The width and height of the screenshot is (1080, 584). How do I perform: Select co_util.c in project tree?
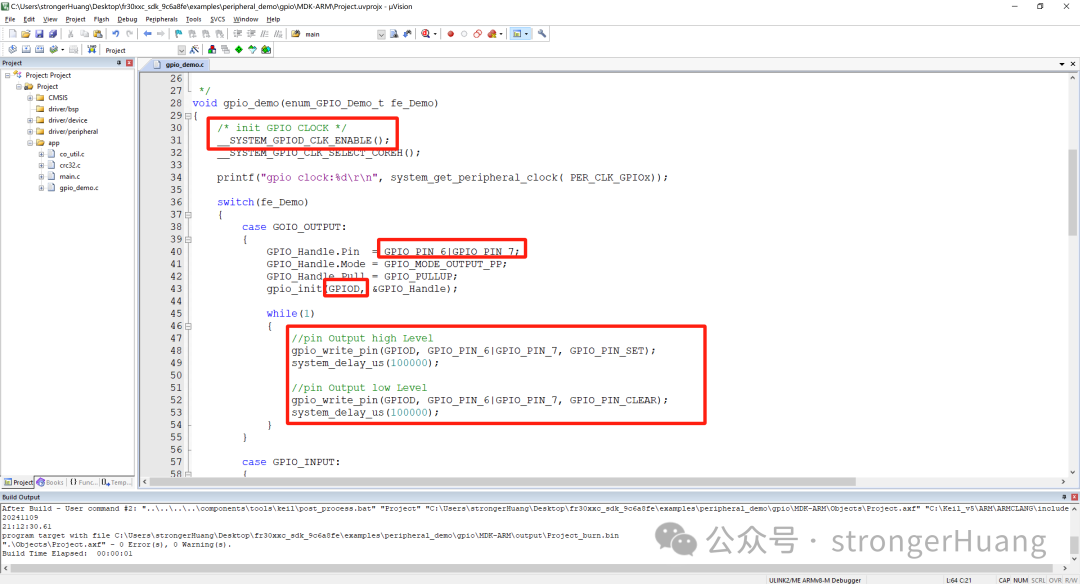coord(72,154)
